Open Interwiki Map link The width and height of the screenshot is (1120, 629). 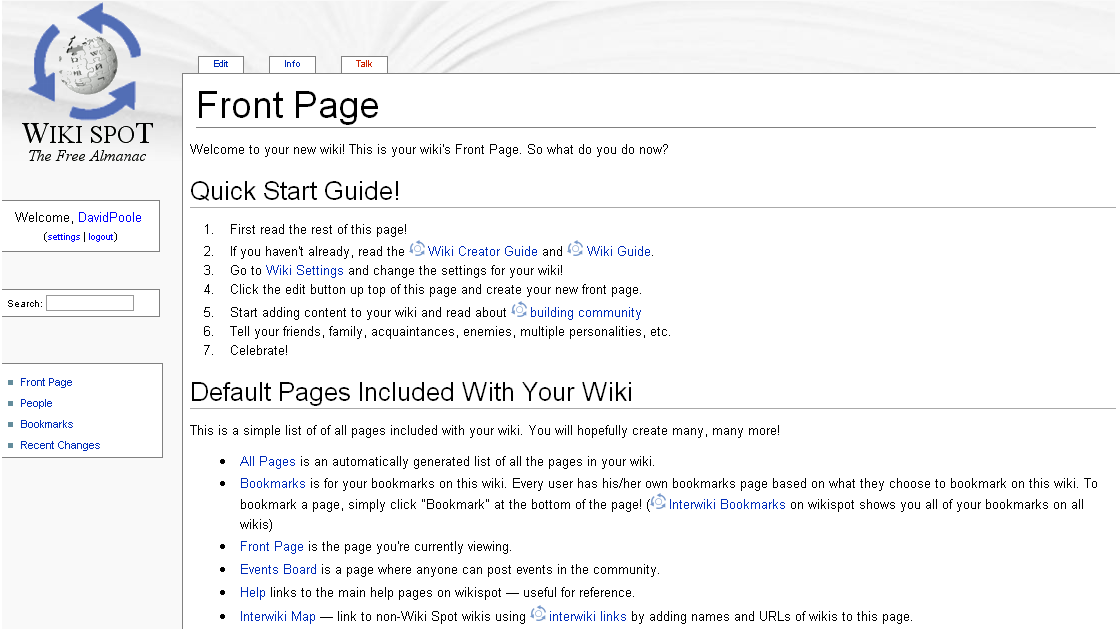pyautogui.click(x=277, y=617)
